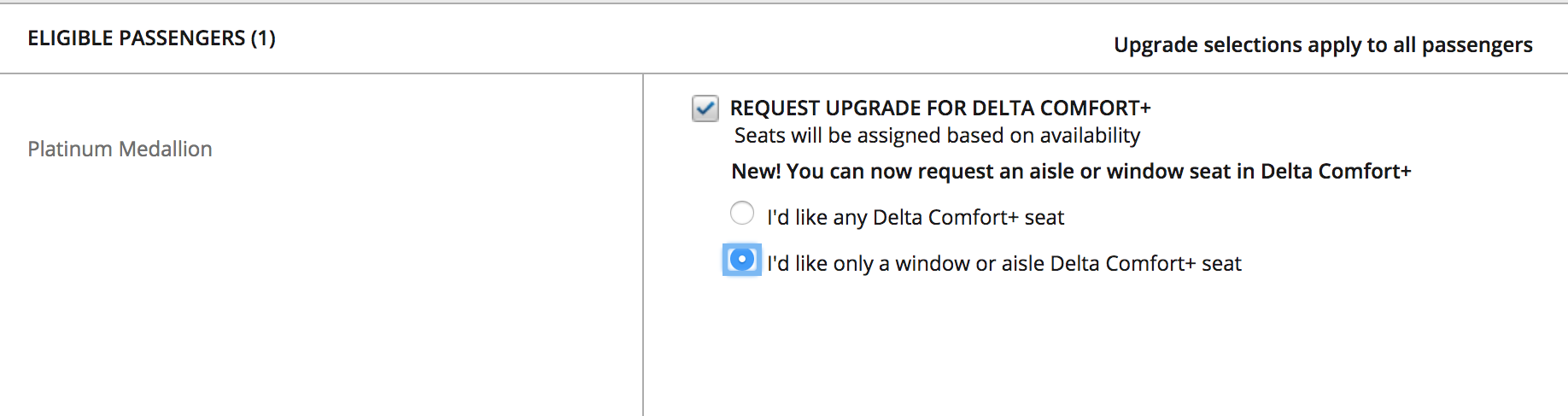1568x416 pixels.
Task: Select the any Delta Comfort+ seat radio button
Action: (742, 213)
